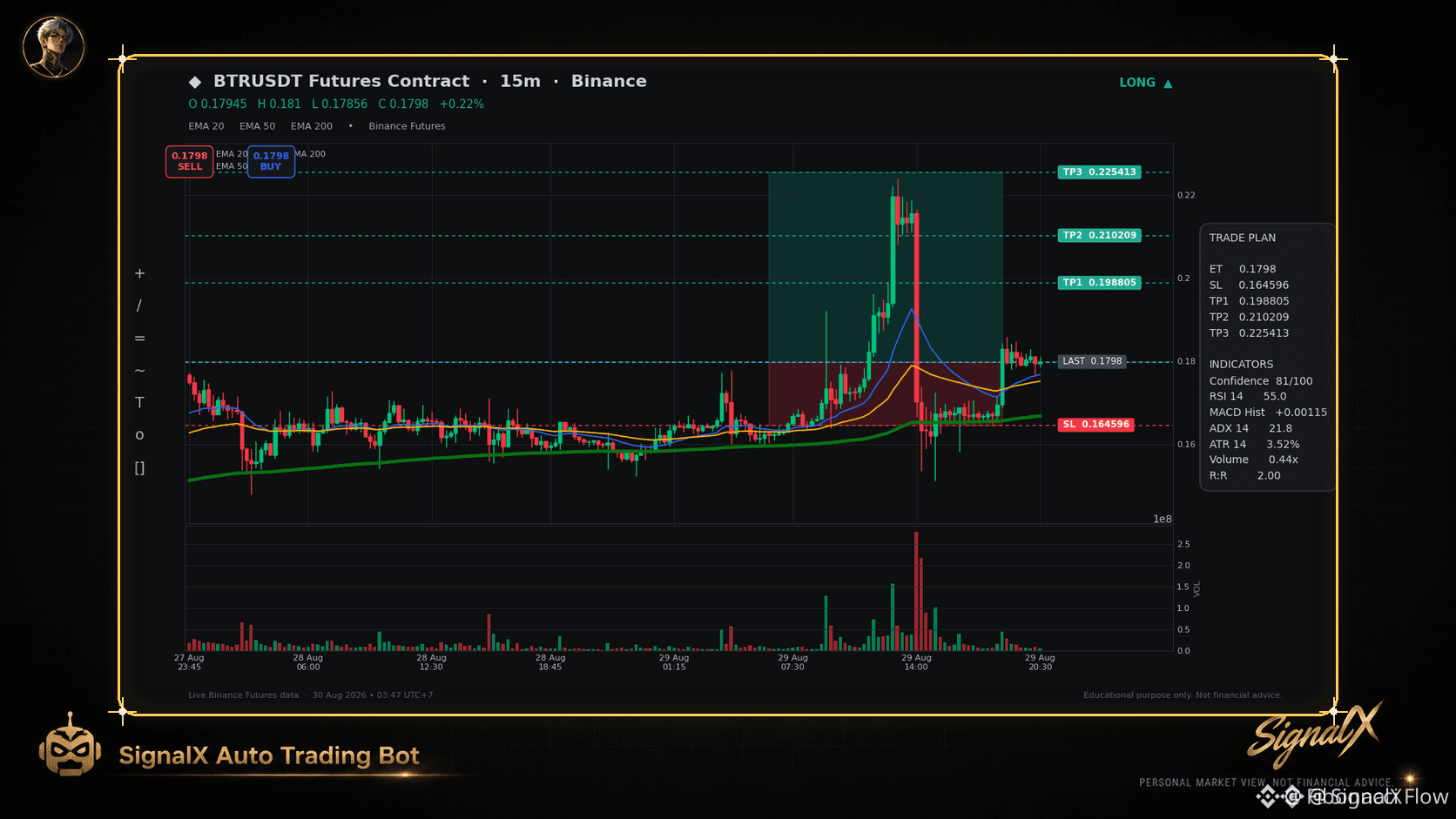Click TP3 0.225413 row in Trade Plan panel
The width and height of the screenshot is (1456, 819).
pos(1249,333)
